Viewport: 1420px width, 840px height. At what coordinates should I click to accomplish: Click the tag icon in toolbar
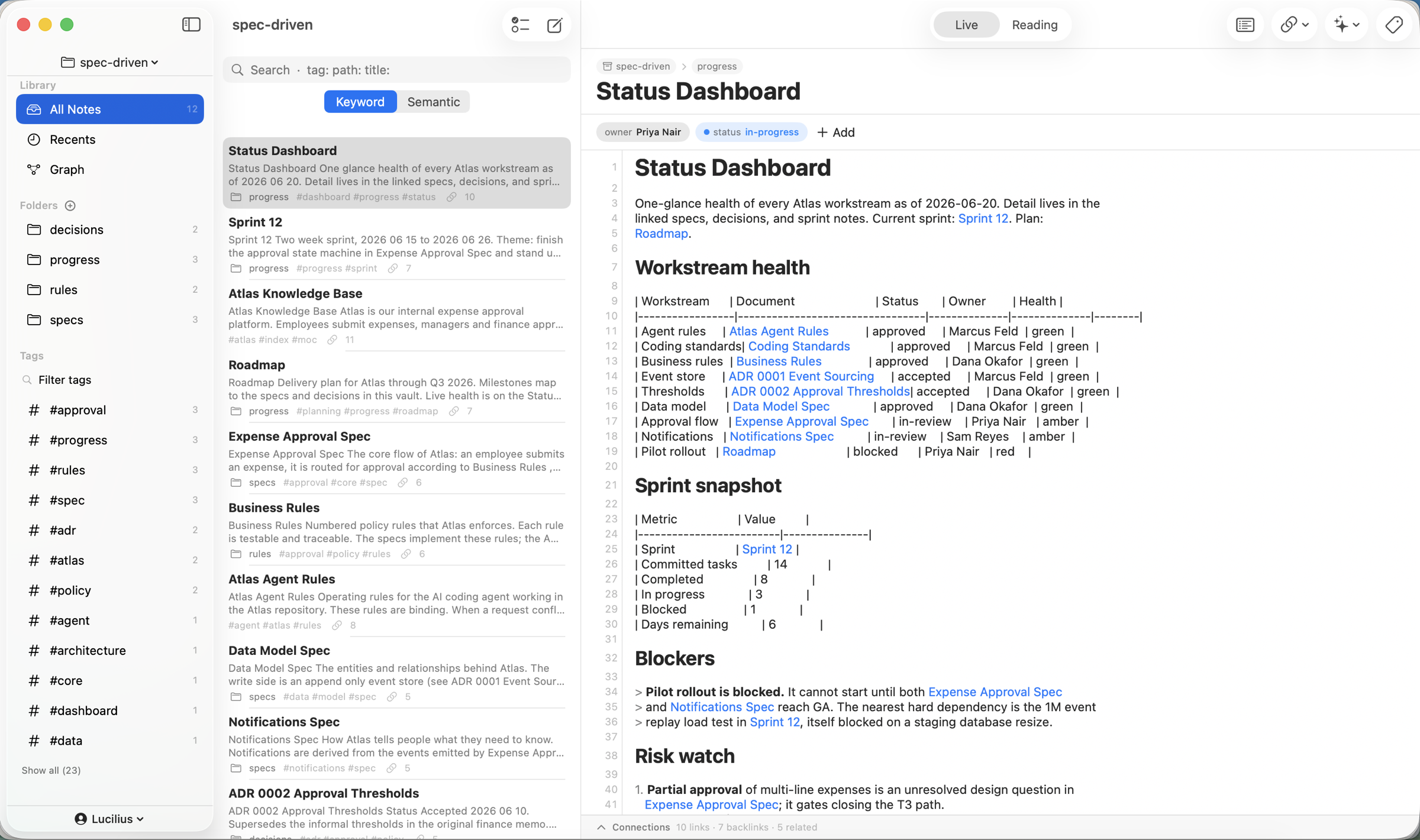point(1394,25)
